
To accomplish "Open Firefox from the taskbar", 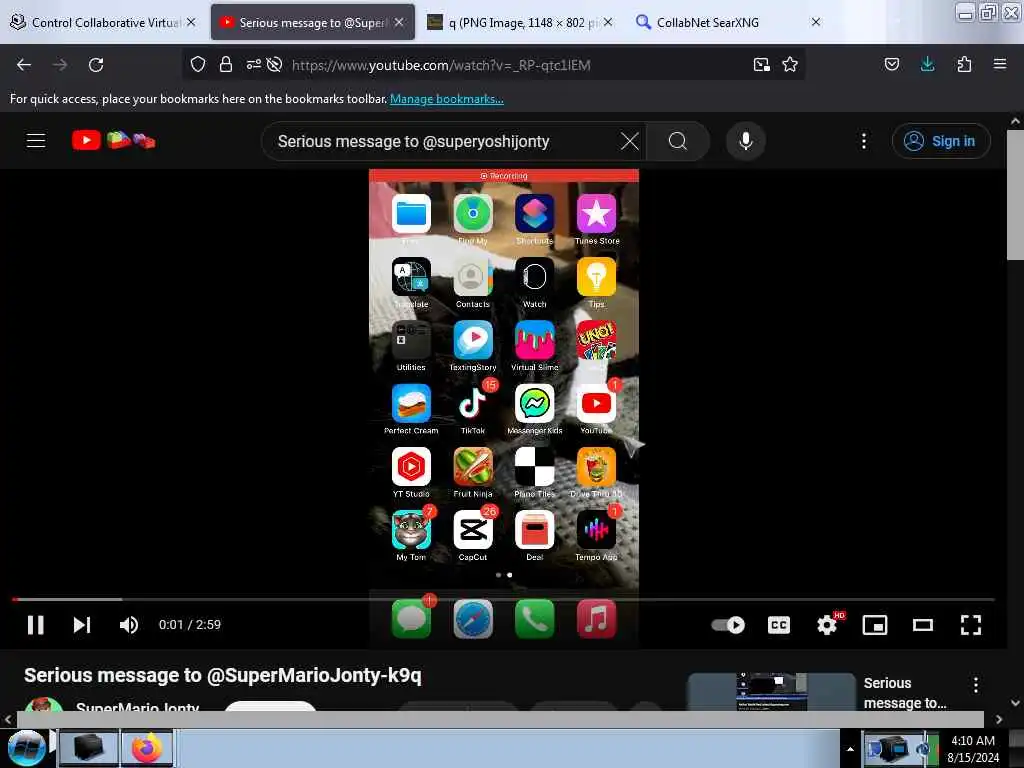I will [x=147, y=748].
